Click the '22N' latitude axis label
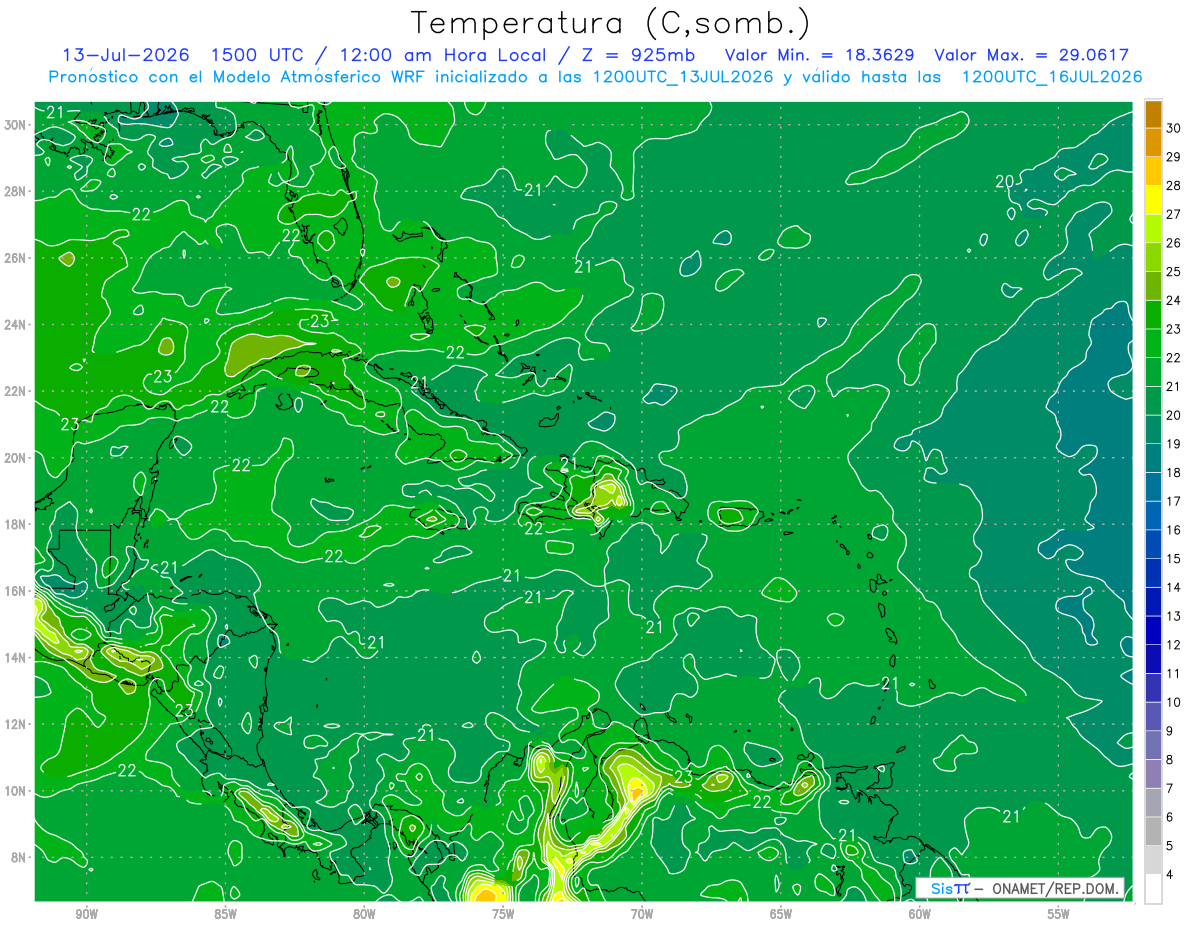Image resolution: width=1200 pixels, height=927 pixels. tap(16, 391)
